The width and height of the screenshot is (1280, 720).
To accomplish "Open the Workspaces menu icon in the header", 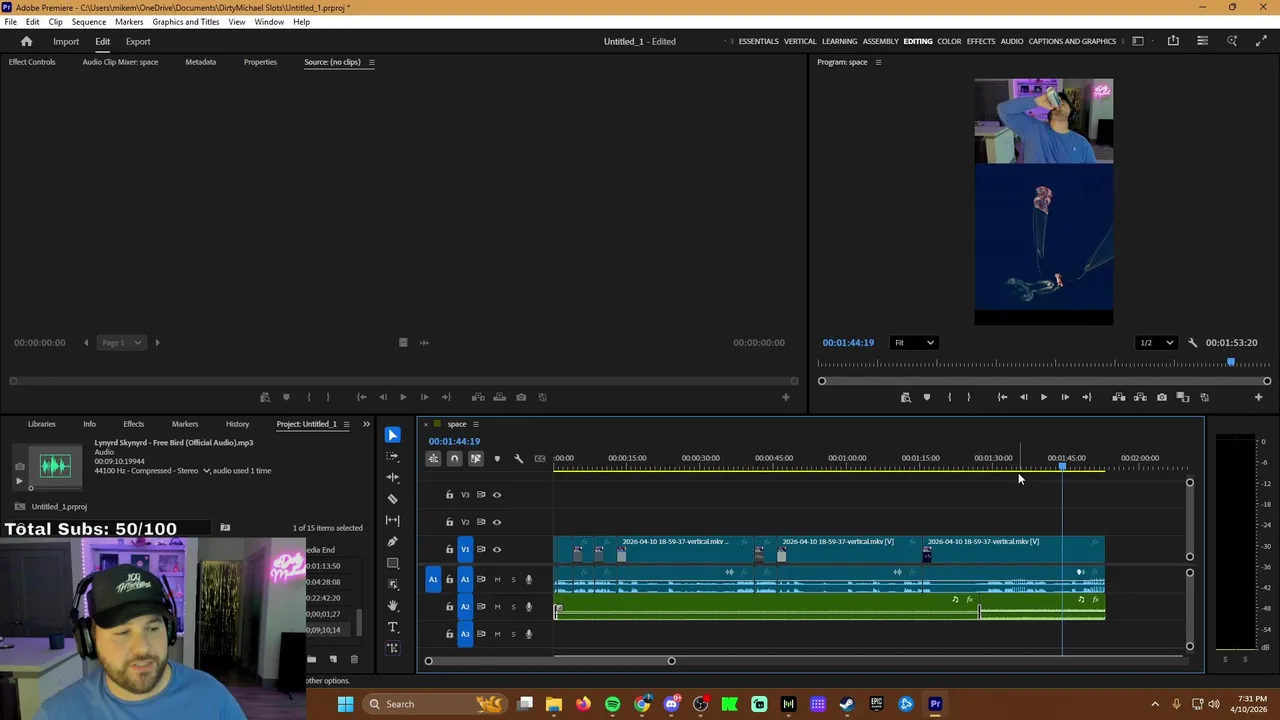I will (1138, 41).
